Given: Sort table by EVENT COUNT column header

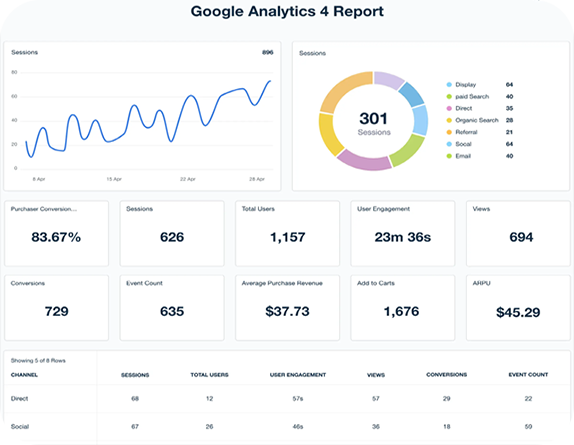Looking at the screenshot, I should (528, 375).
